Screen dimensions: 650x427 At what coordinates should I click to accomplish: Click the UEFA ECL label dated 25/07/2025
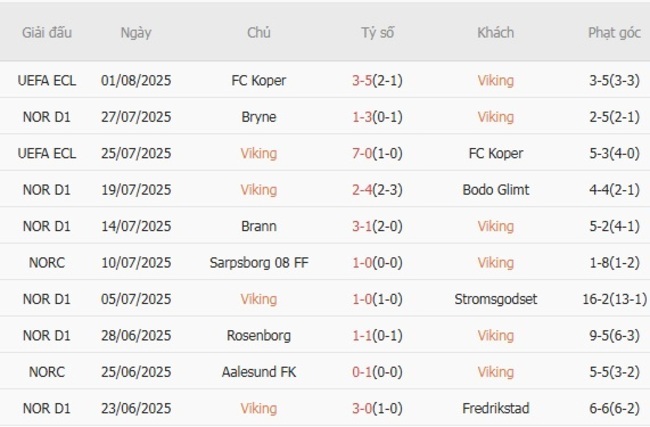47,154
